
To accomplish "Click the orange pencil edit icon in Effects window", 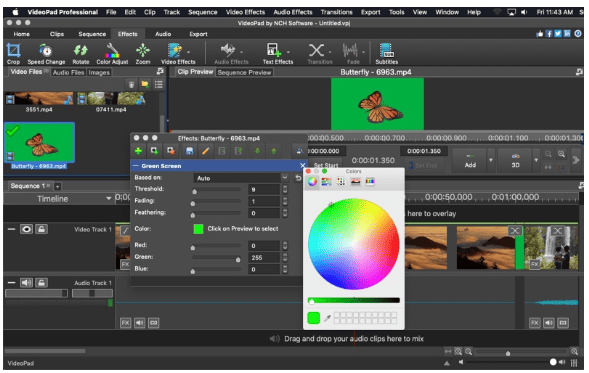I will click(205, 151).
